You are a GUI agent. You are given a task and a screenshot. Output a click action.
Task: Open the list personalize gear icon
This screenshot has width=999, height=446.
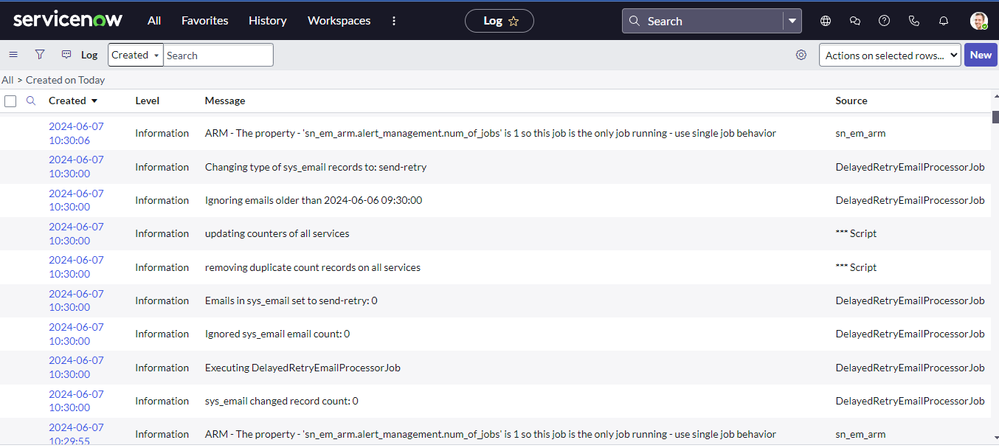click(801, 55)
